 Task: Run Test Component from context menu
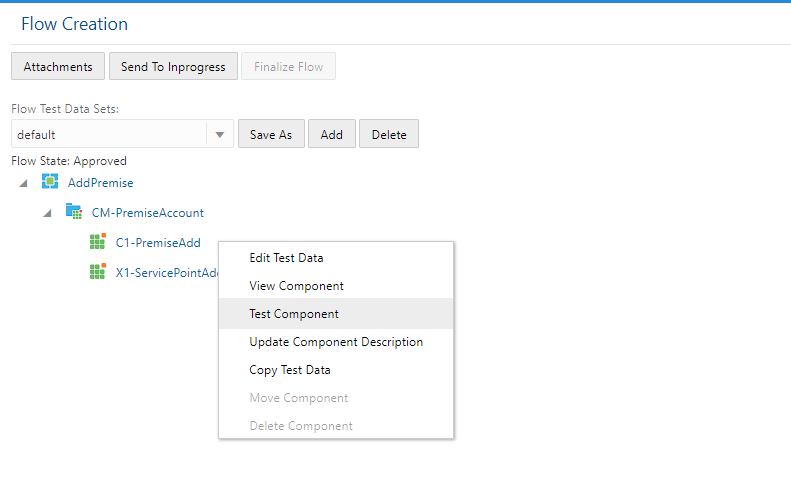point(294,314)
